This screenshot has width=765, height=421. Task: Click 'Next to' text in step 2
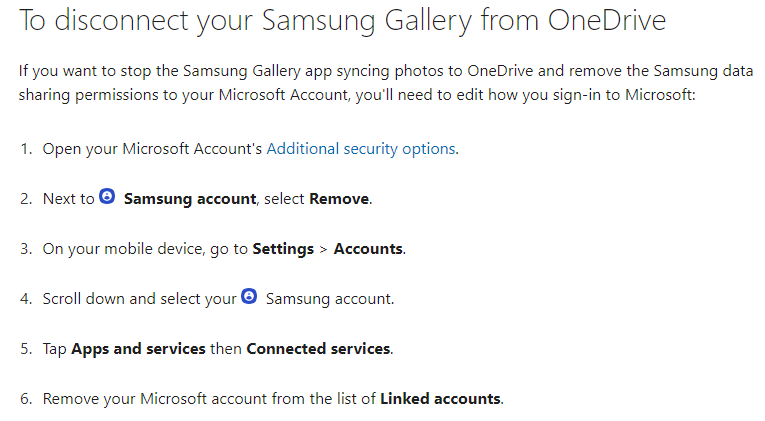tap(68, 198)
